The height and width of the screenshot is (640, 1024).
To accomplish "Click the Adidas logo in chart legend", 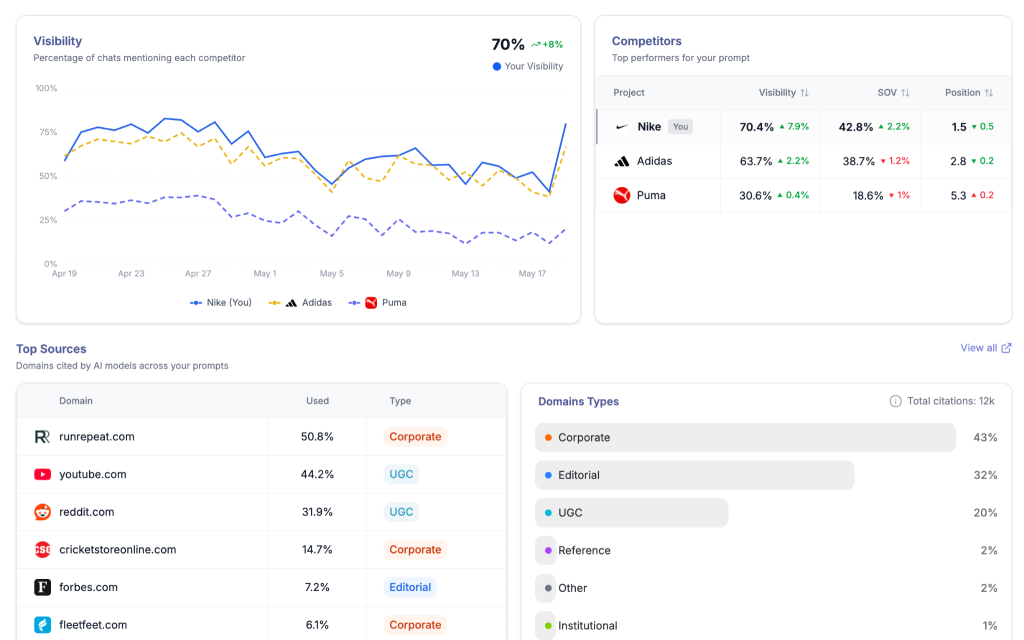I will coord(291,303).
